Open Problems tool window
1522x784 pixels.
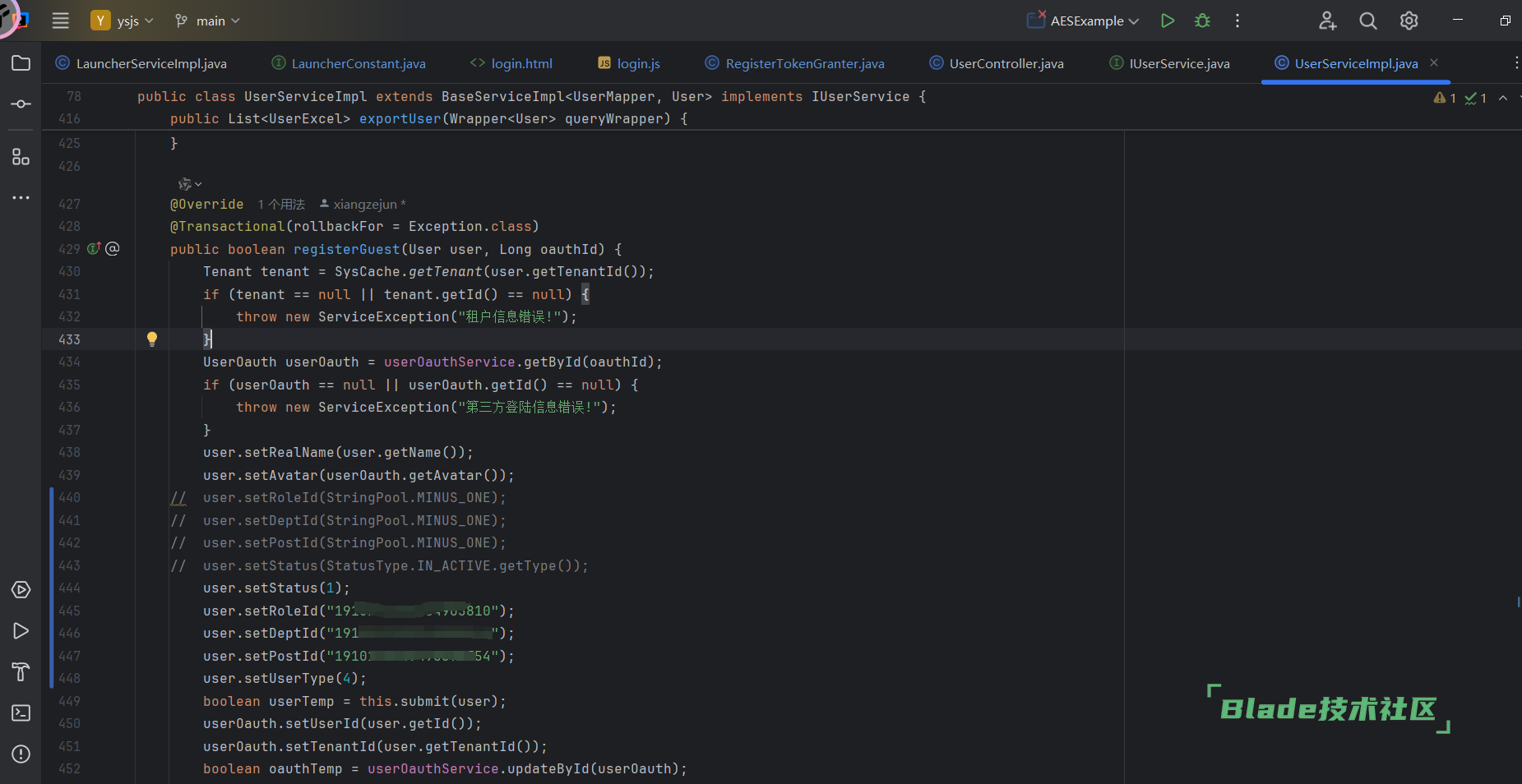(x=21, y=754)
